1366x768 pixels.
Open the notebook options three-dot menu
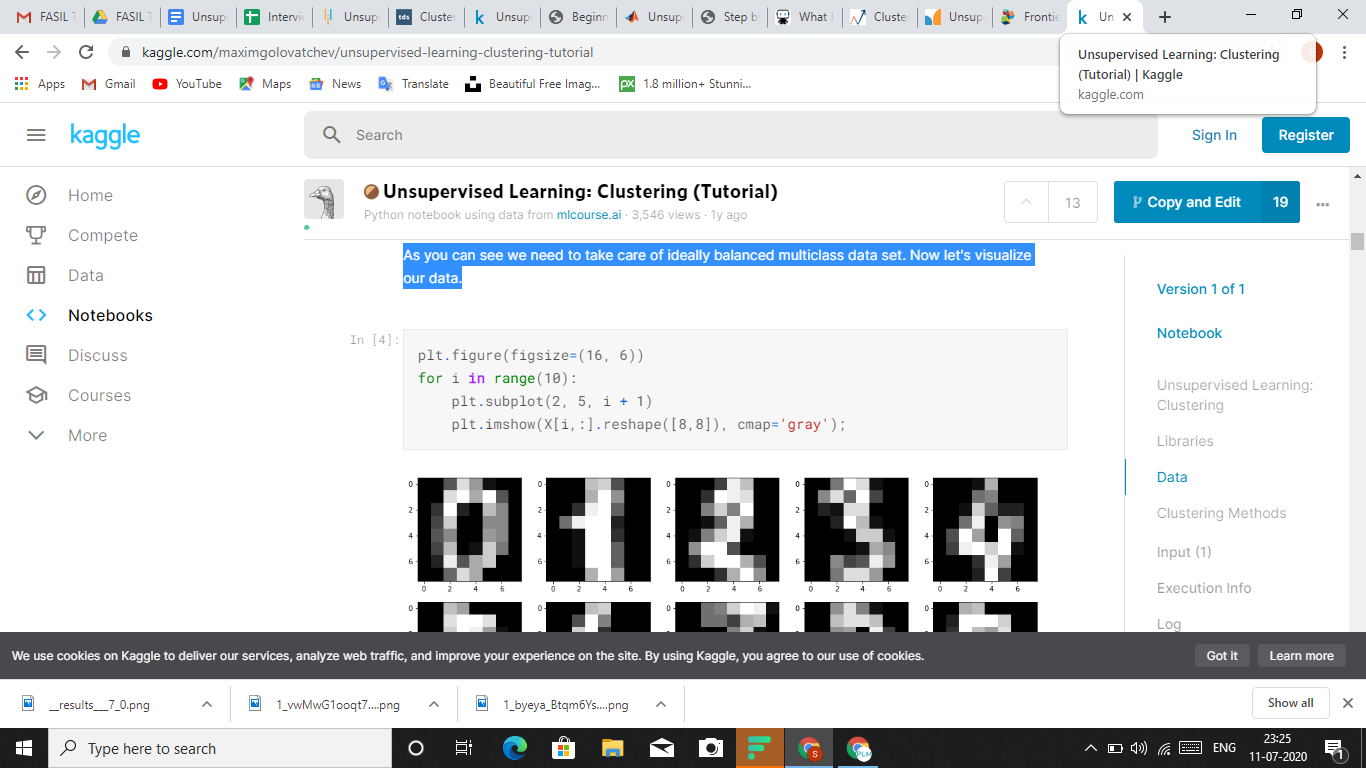pos(1323,203)
